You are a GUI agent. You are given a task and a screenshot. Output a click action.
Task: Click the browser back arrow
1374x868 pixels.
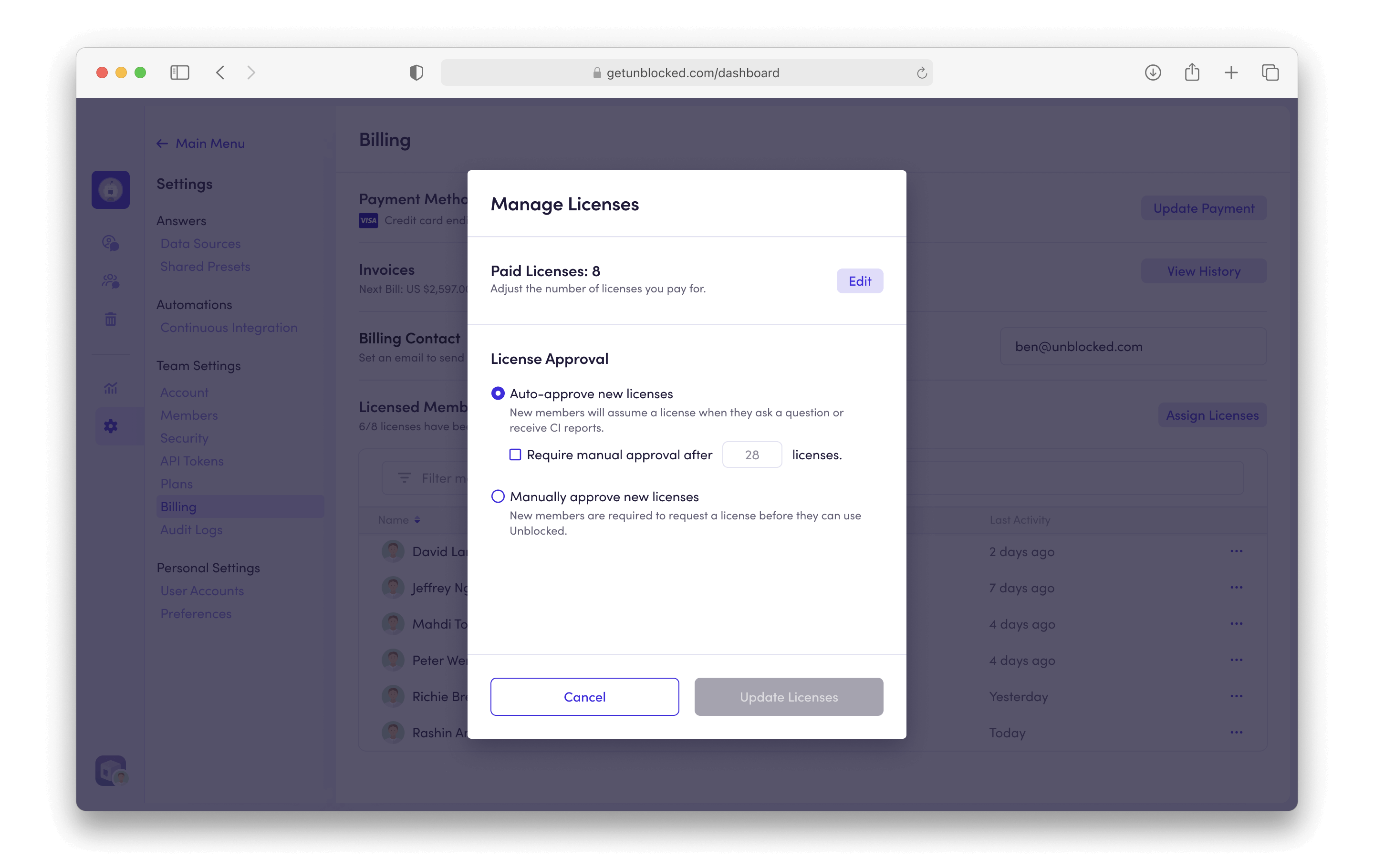click(220, 72)
